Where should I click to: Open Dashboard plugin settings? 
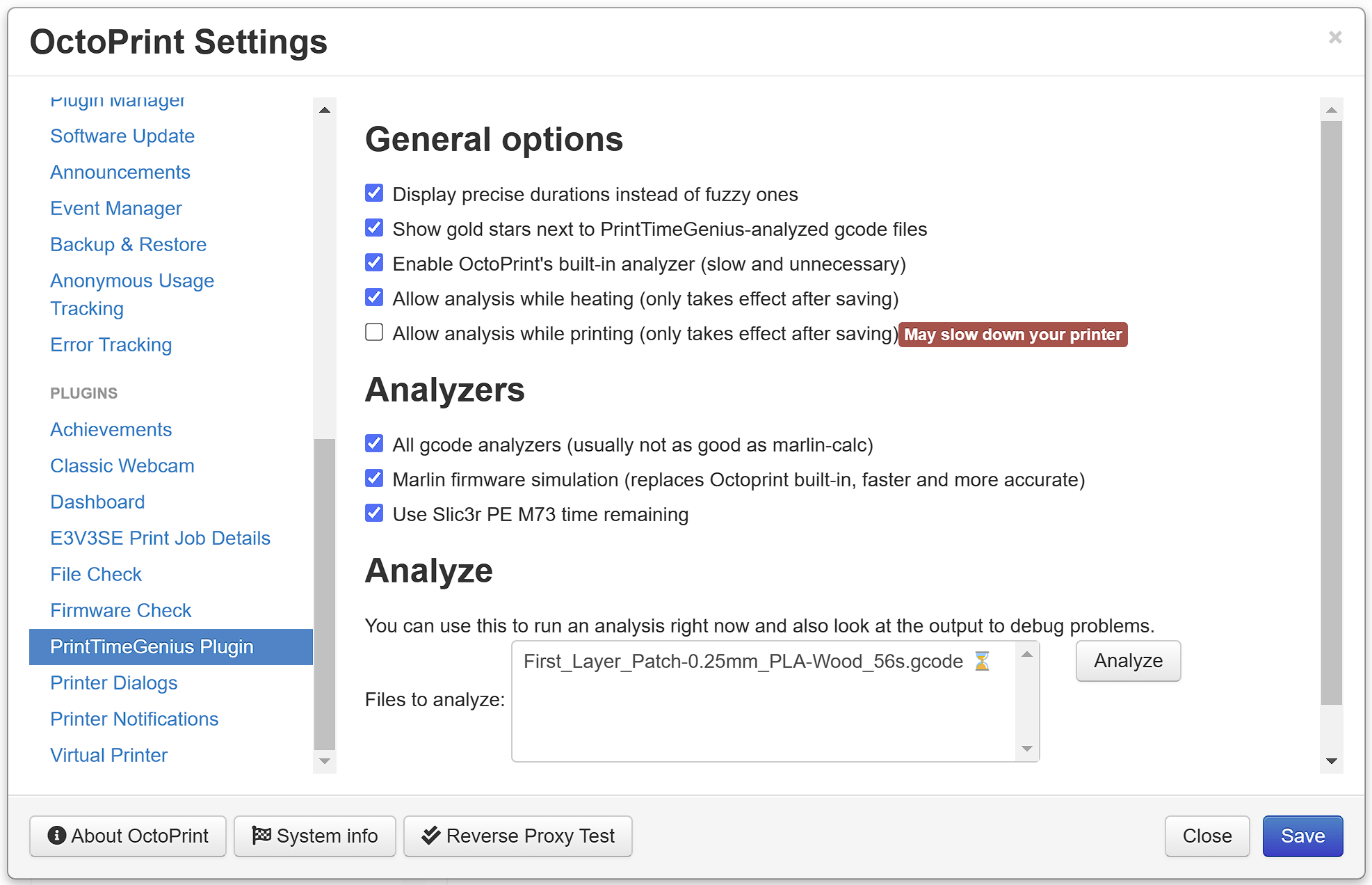click(98, 502)
